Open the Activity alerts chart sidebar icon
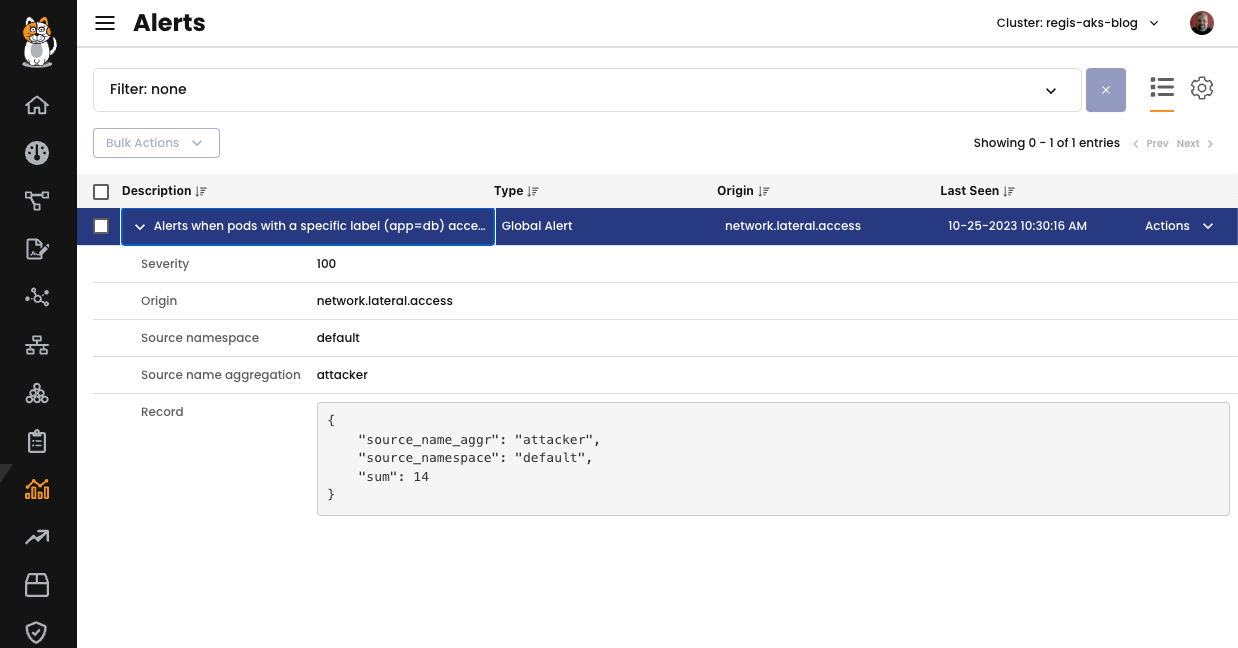 click(37, 489)
